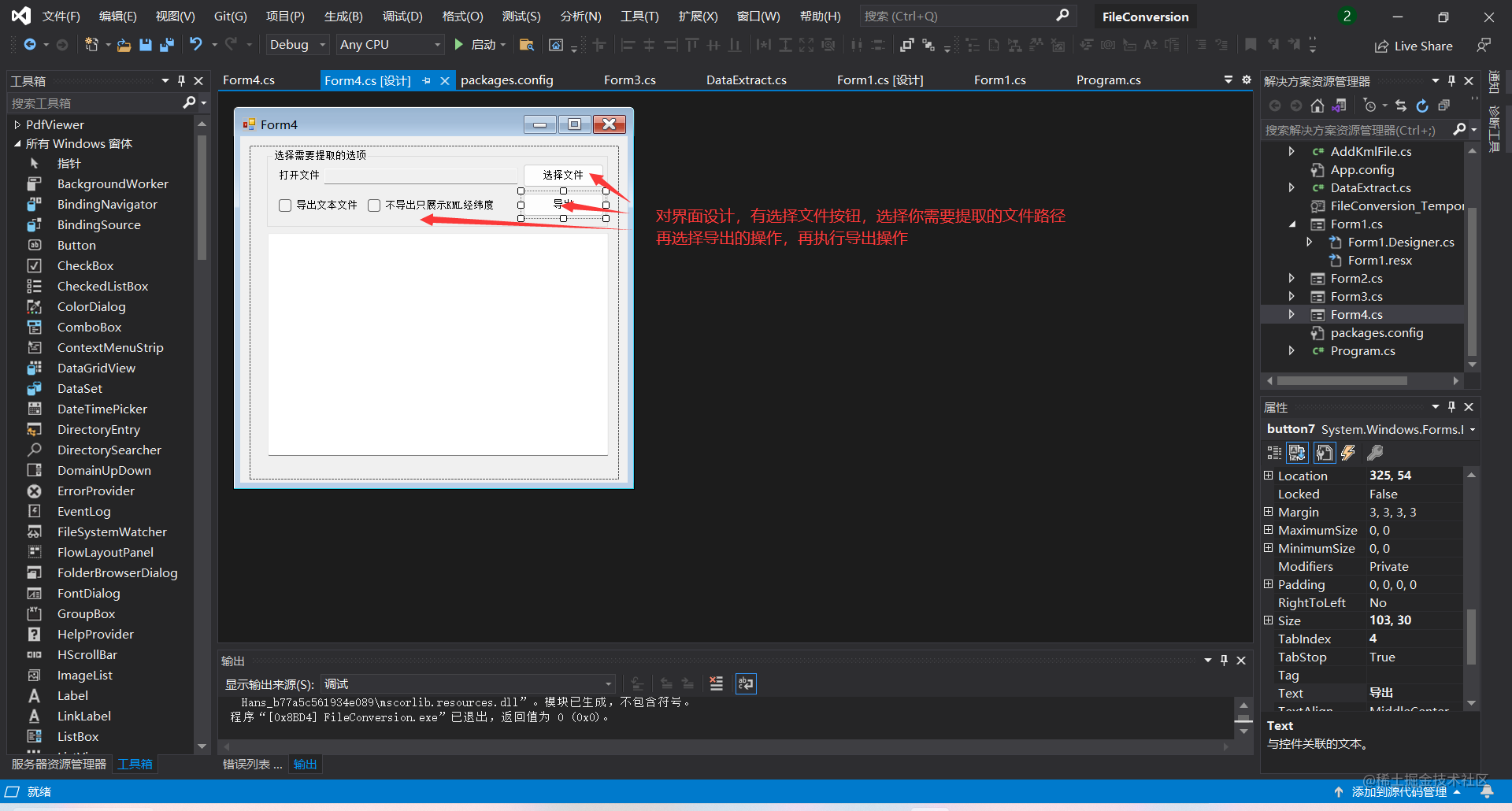Collapse the 所有 Windows 窗体 toolbox group
The image size is (1512, 811).
(17, 143)
